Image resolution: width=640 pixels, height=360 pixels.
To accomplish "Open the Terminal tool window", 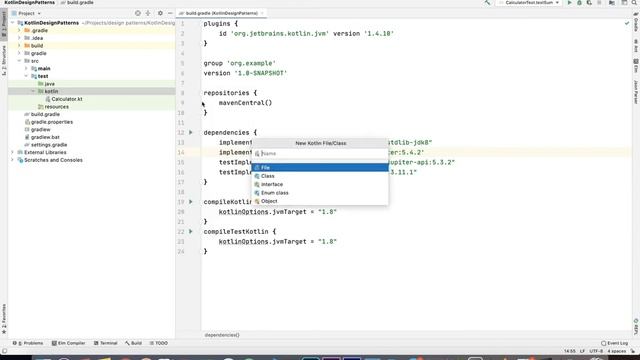I will [x=106, y=343].
